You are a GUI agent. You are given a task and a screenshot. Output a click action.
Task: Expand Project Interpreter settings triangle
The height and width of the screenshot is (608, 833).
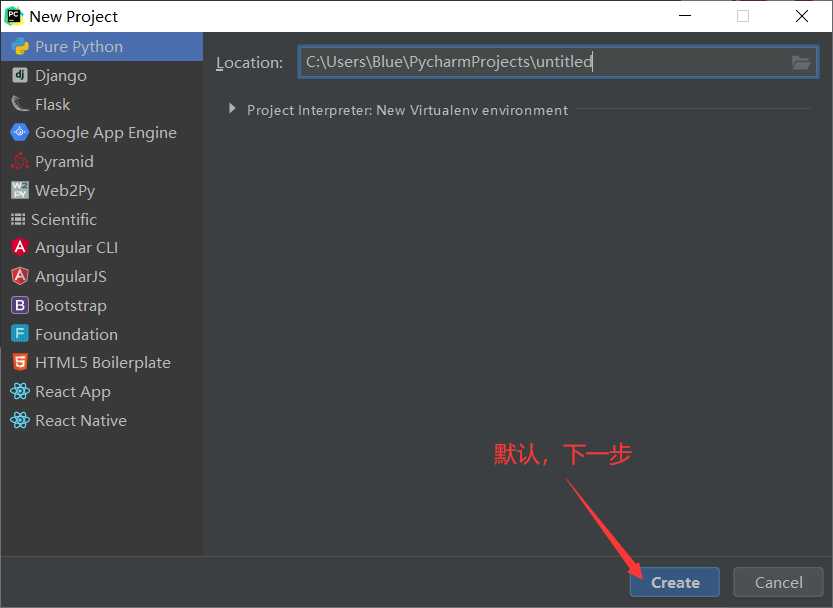click(x=232, y=109)
